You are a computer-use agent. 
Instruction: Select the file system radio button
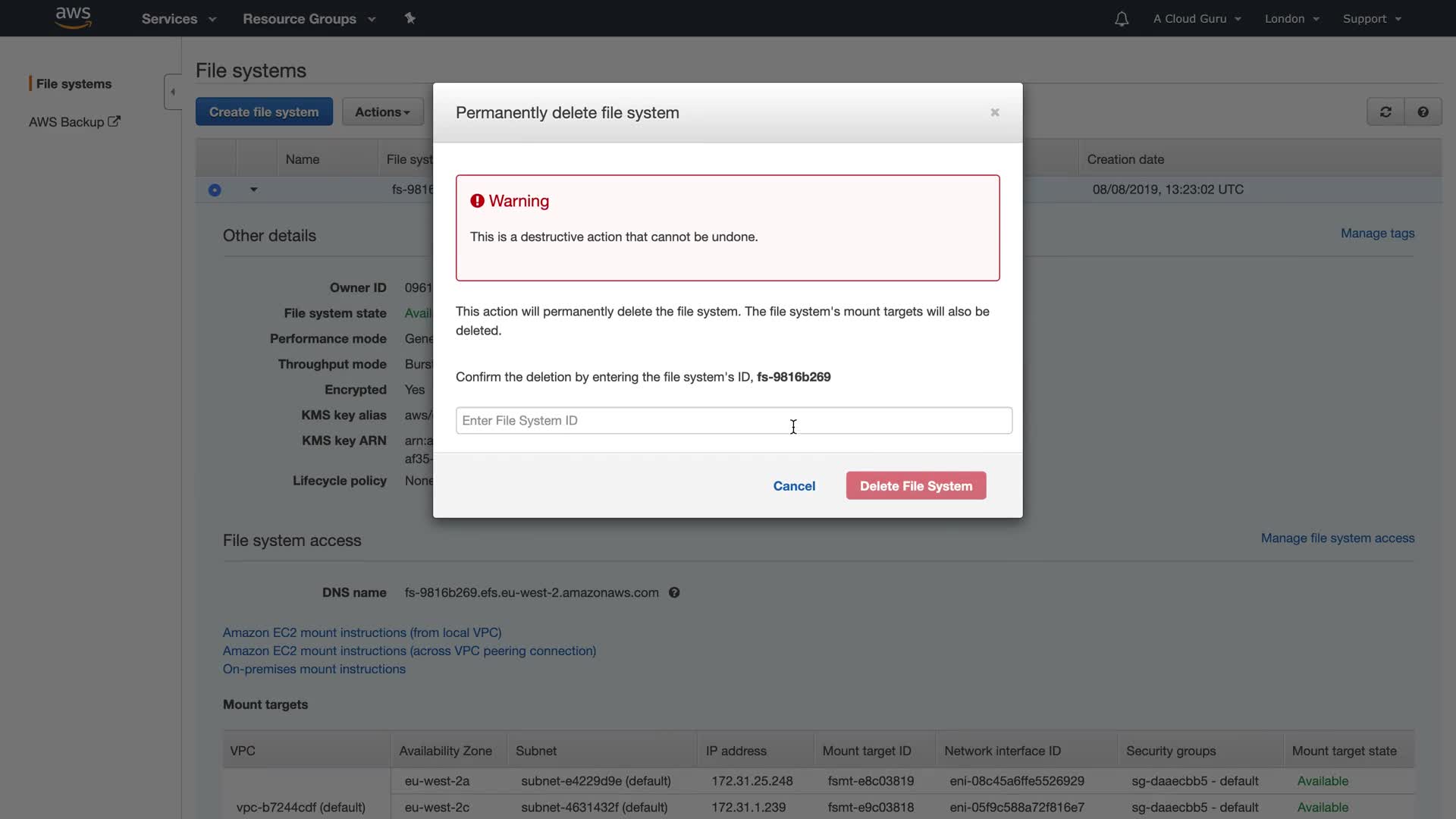pyautogui.click(x=215, y=190)
